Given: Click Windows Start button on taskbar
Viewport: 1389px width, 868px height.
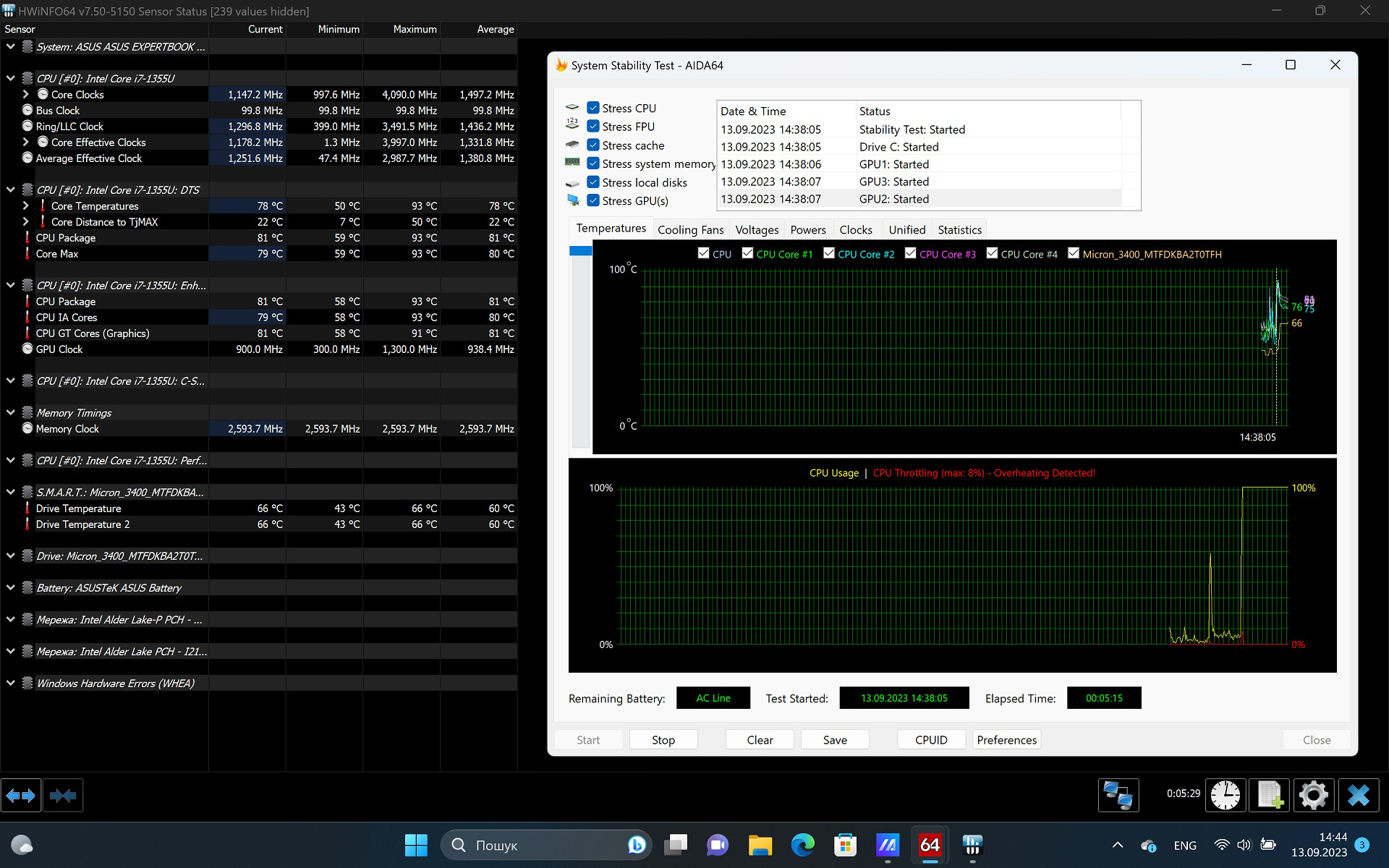Looking at the screenshot, I should pyautogui.click(x=416, y=845).
